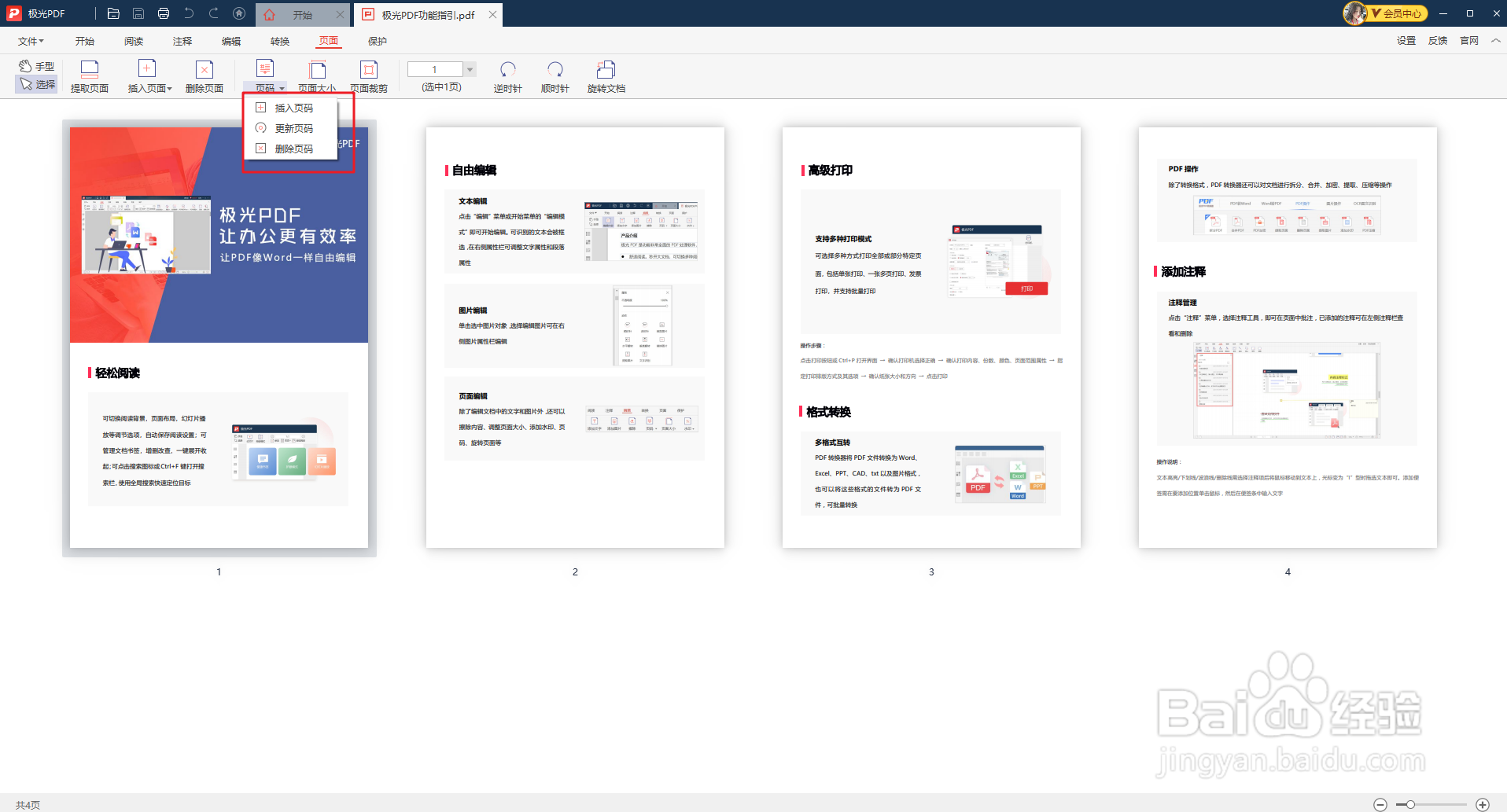Image resolution: width=1507 pixels, height=812 pixels.
Task: Redo the last action
Action: click(214, 13)
